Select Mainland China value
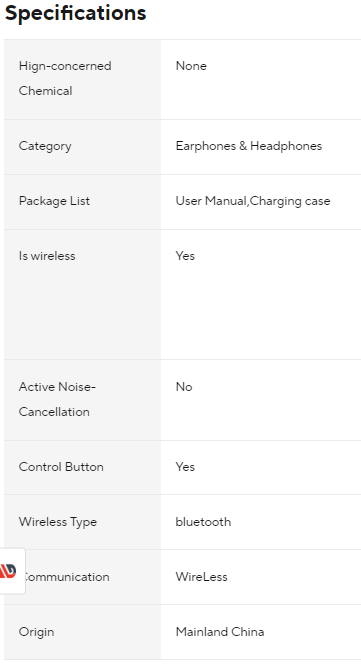The height and width of the screenshot is (664, 361). tap(220, 632)
